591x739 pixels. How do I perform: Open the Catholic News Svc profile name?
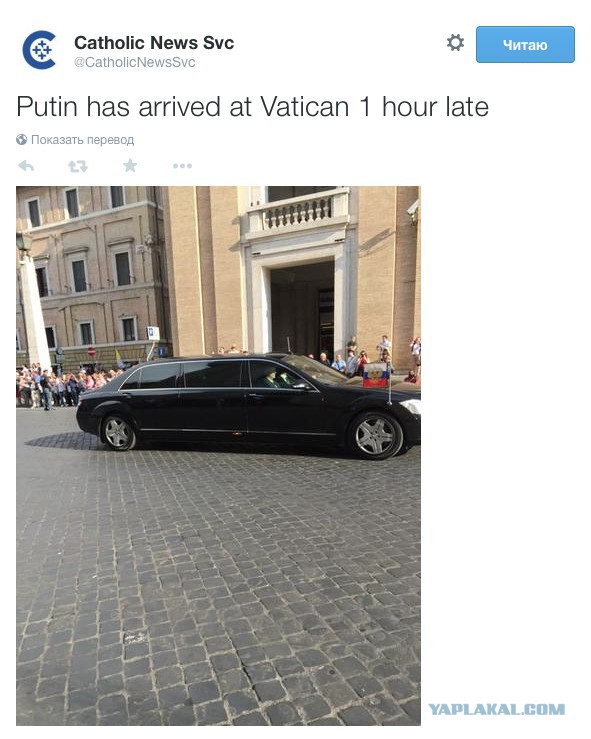coord(154,43)
